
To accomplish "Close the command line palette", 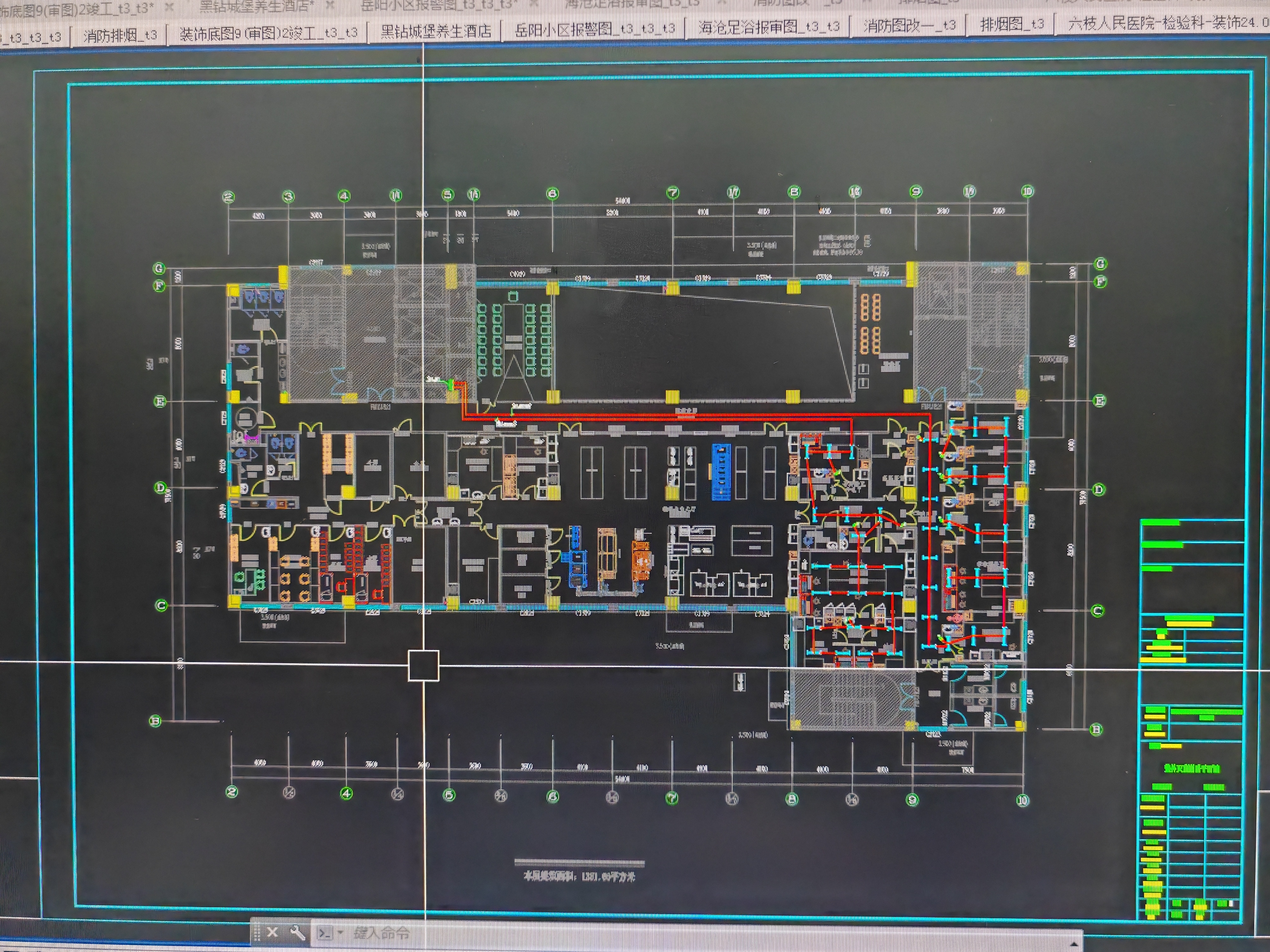I will (x=272, y=932).
